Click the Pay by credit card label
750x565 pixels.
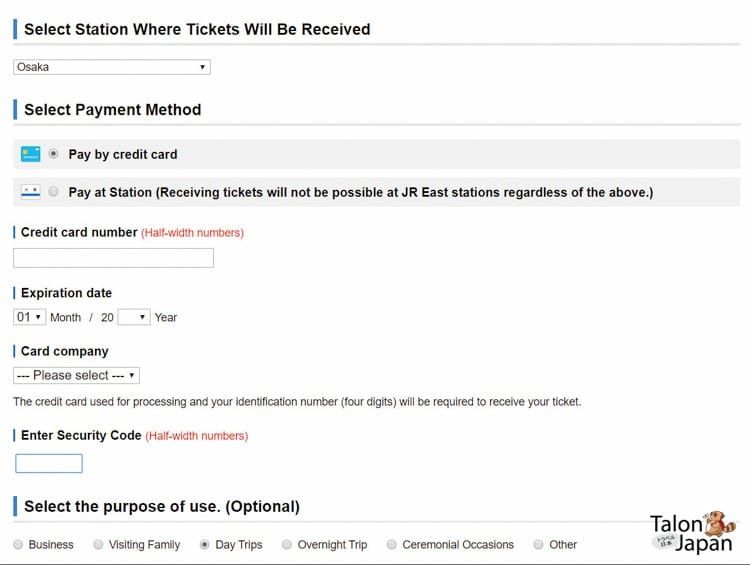pyautogui.click(x=123, y=154)
